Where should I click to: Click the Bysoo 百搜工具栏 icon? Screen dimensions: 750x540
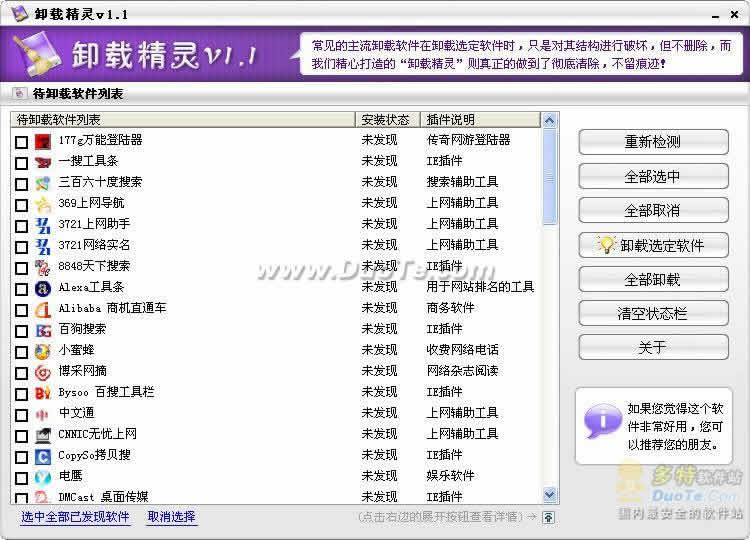(x=43, y=394)
